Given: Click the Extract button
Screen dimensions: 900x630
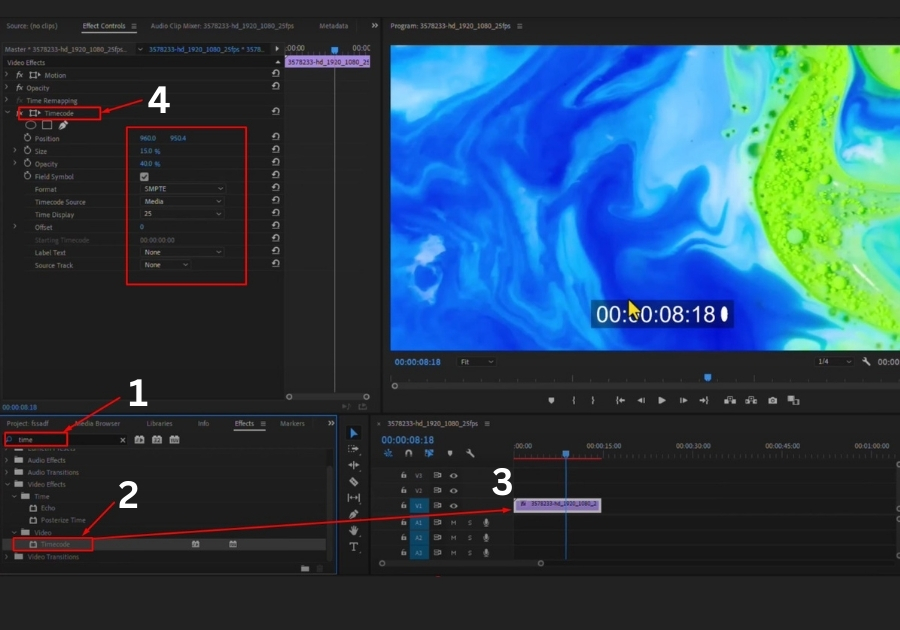Looking at the screenshot, I should (751, 400).
